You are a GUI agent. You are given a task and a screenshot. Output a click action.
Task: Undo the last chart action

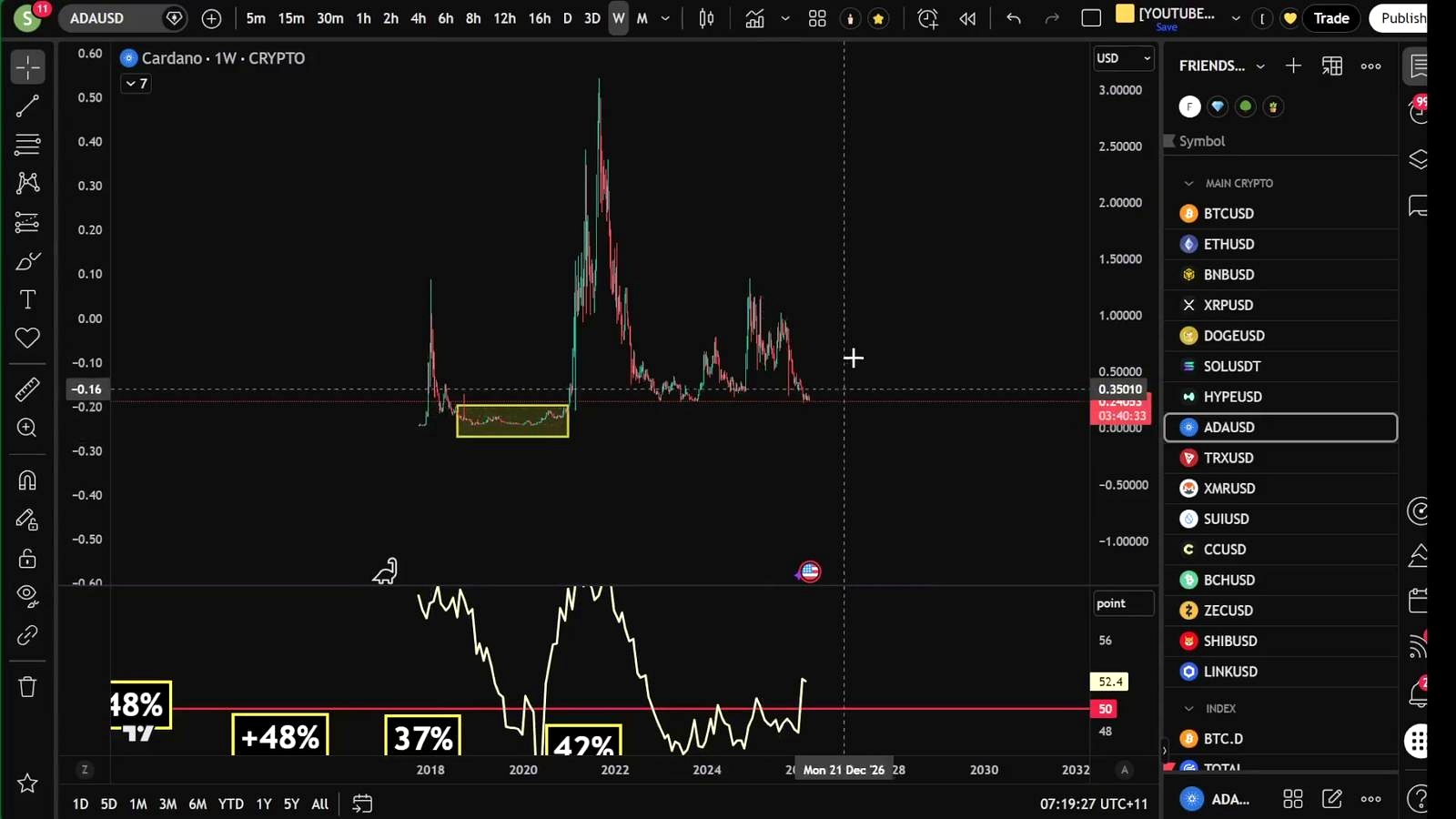pyautogui.click(x=1013, y=18)
